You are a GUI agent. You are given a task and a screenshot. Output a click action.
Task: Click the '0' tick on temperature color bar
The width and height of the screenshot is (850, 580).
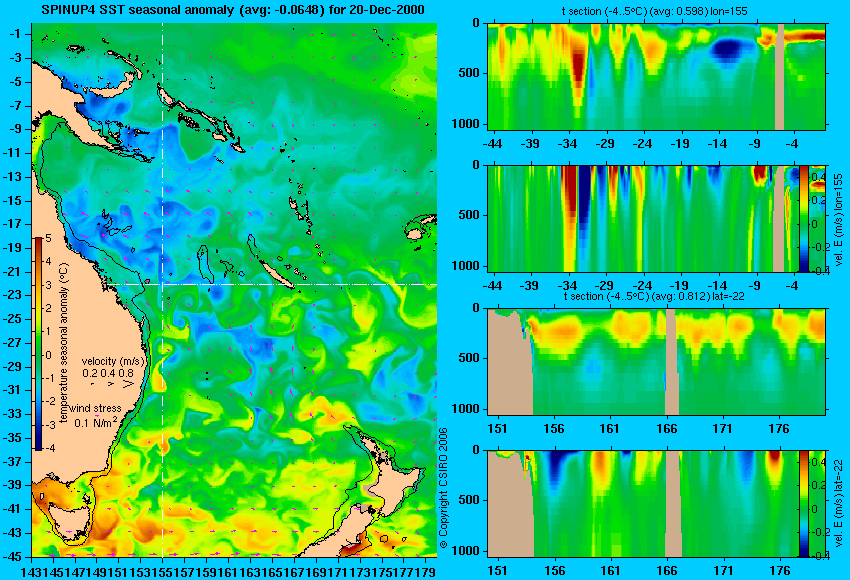[49, 355]
